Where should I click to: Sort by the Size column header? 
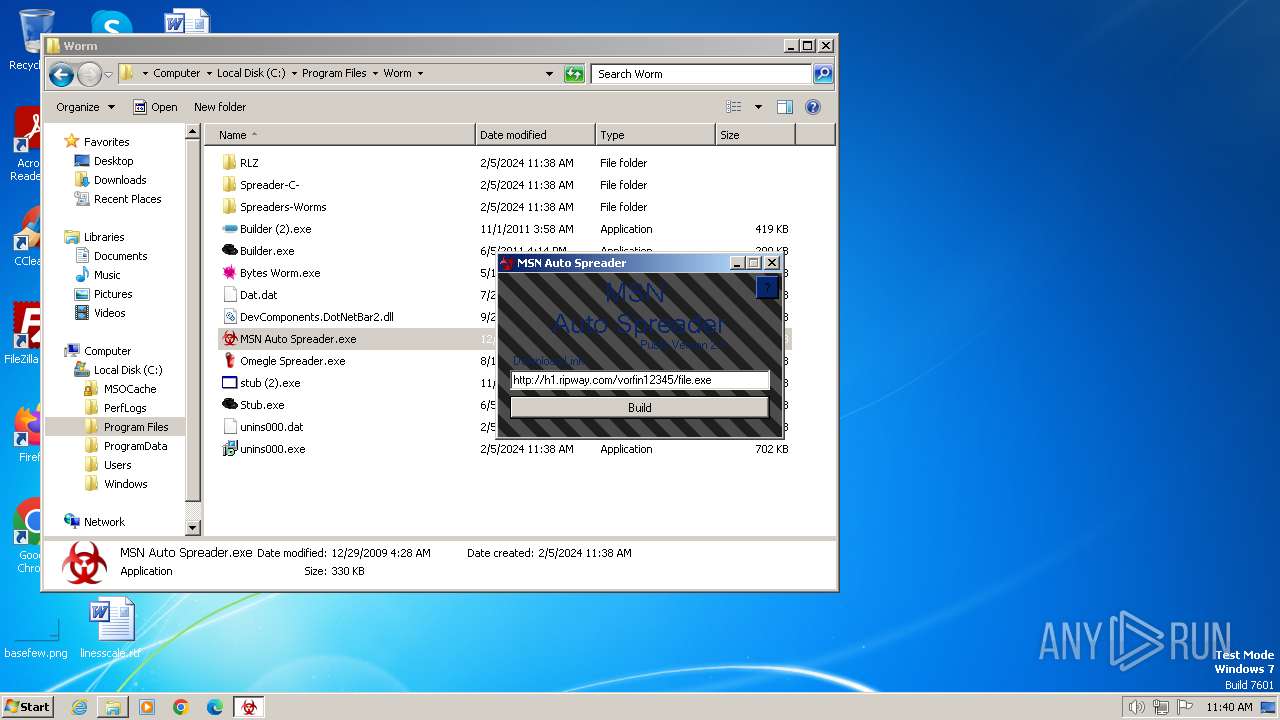[x=755, y=135]
